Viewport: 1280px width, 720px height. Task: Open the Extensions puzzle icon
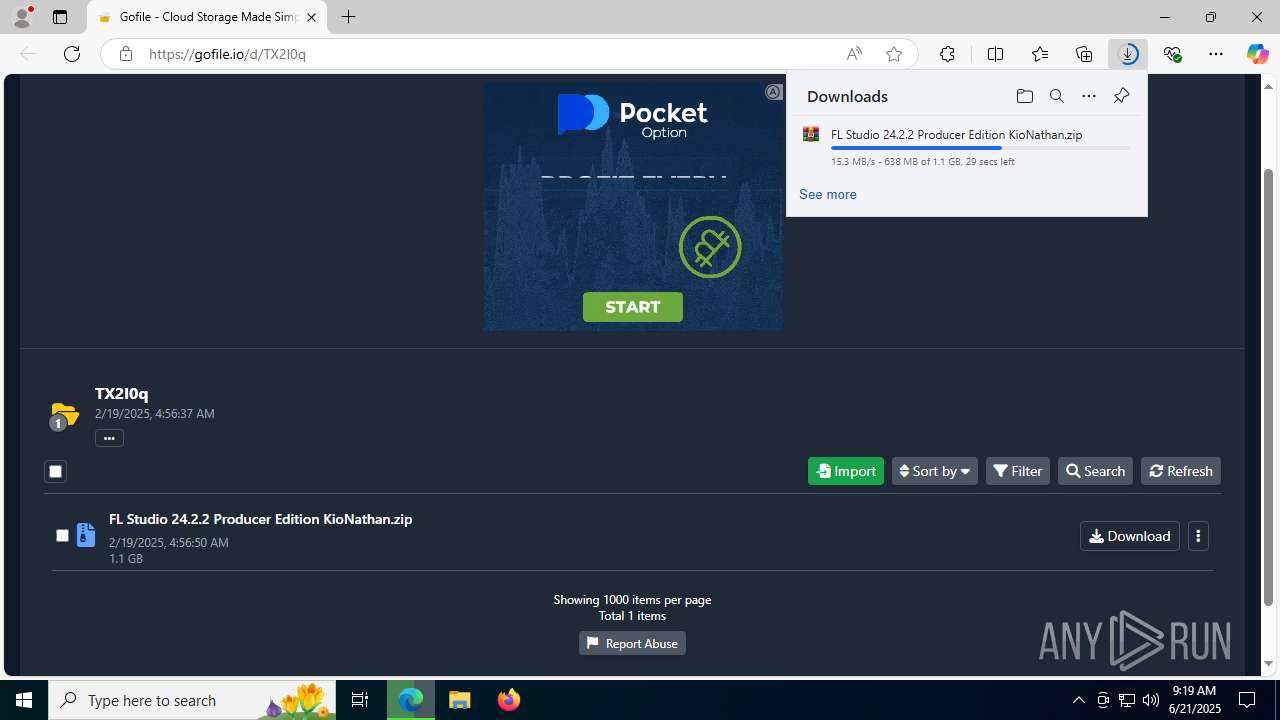click(947, 54)
